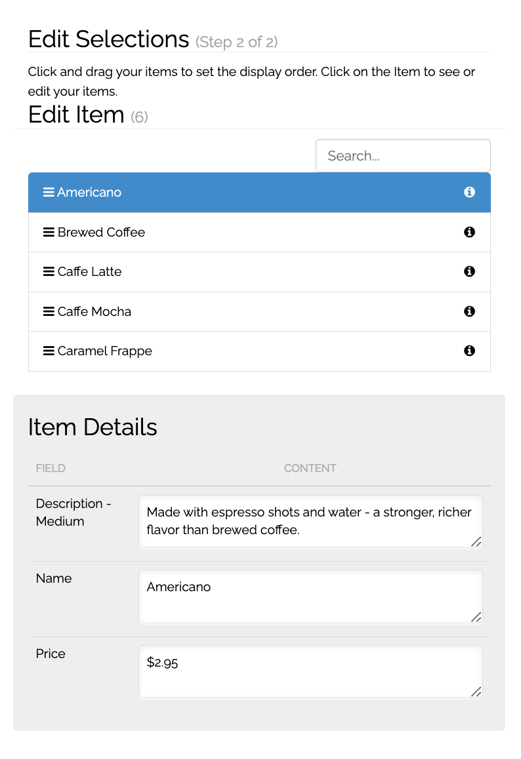521x759 pixels.
Task: Show info for Caffe Mocha
Action: (469, 311)
